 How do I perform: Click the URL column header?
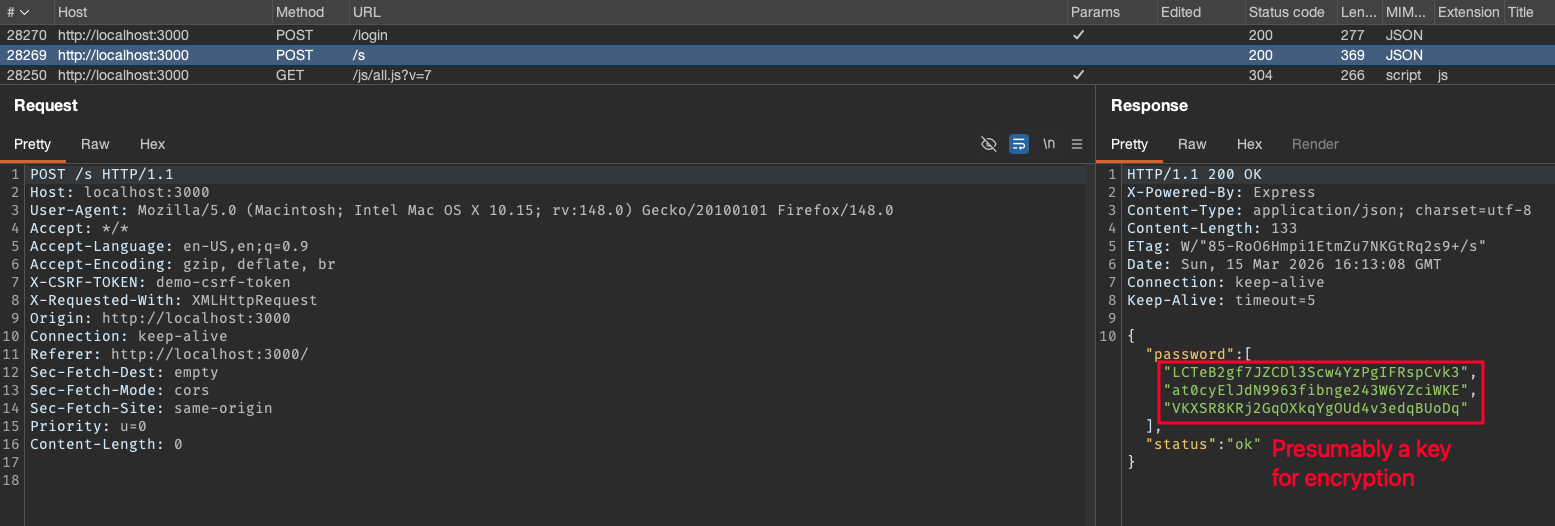pos(365,12)
